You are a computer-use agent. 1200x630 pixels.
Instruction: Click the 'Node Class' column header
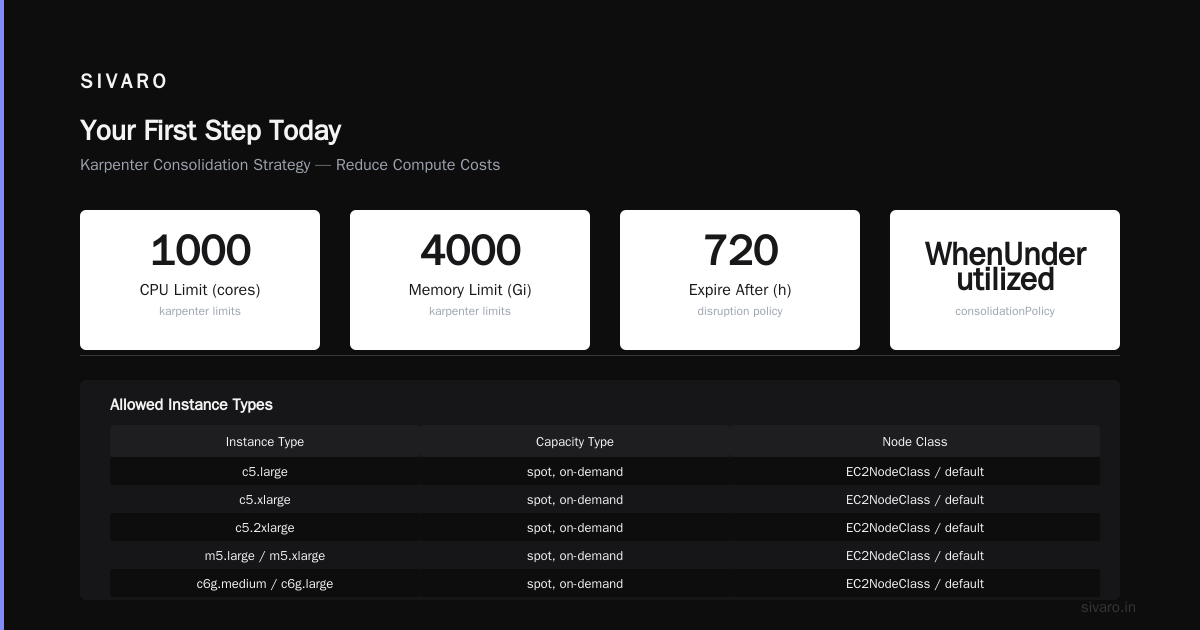(x=915, y=441)
